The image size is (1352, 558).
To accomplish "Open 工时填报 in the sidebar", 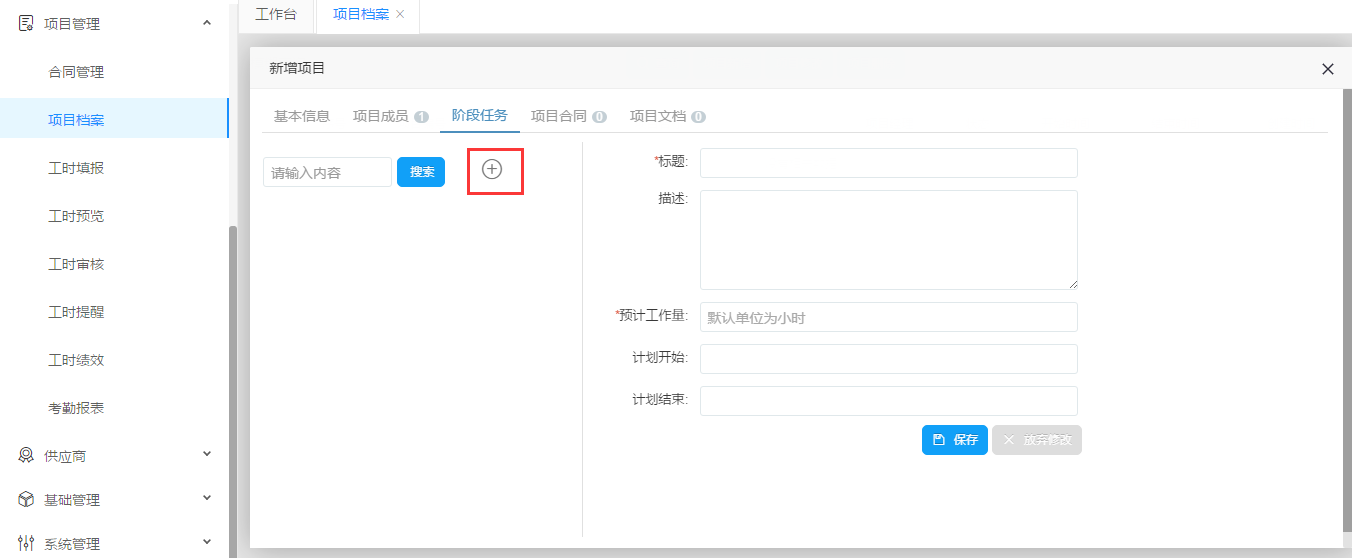I will (x=76, y=168).
